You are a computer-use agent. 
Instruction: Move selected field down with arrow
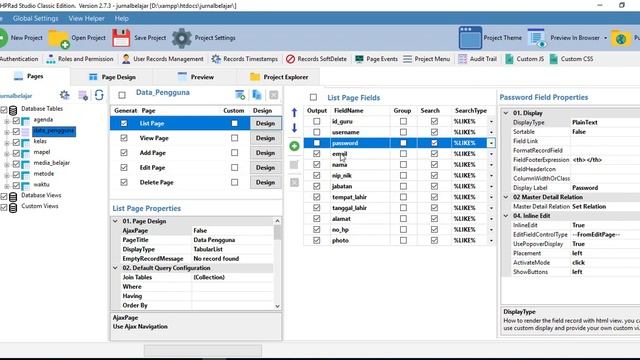294,128
